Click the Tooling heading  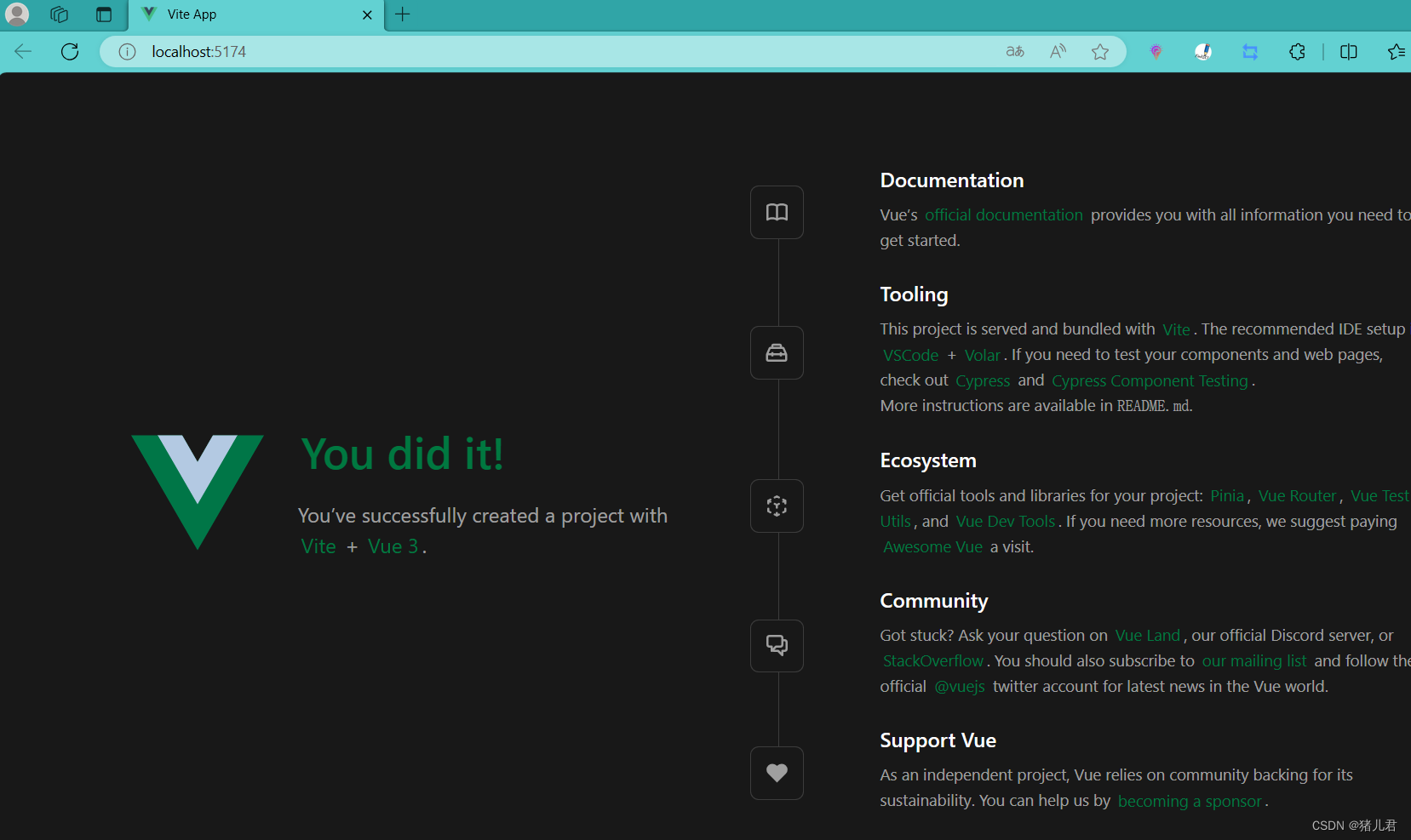coord(914,294)
